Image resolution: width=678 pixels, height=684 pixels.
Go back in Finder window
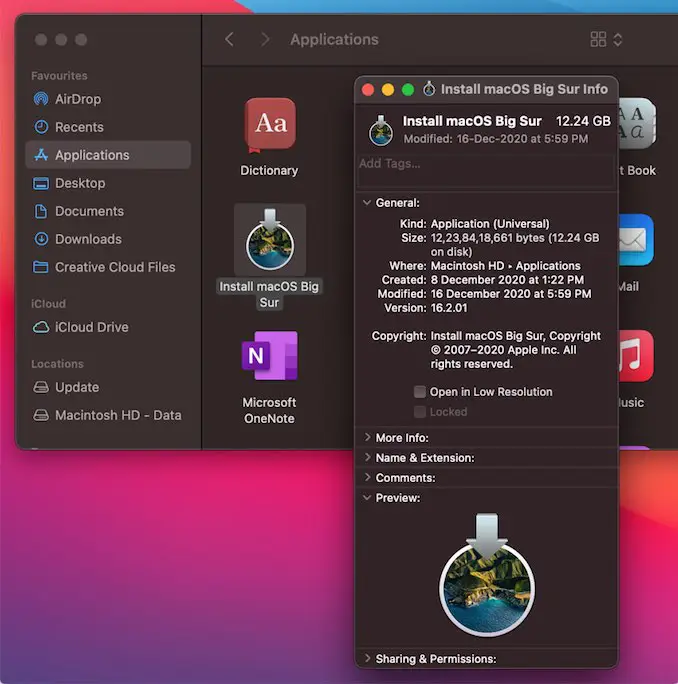point(229,40)
